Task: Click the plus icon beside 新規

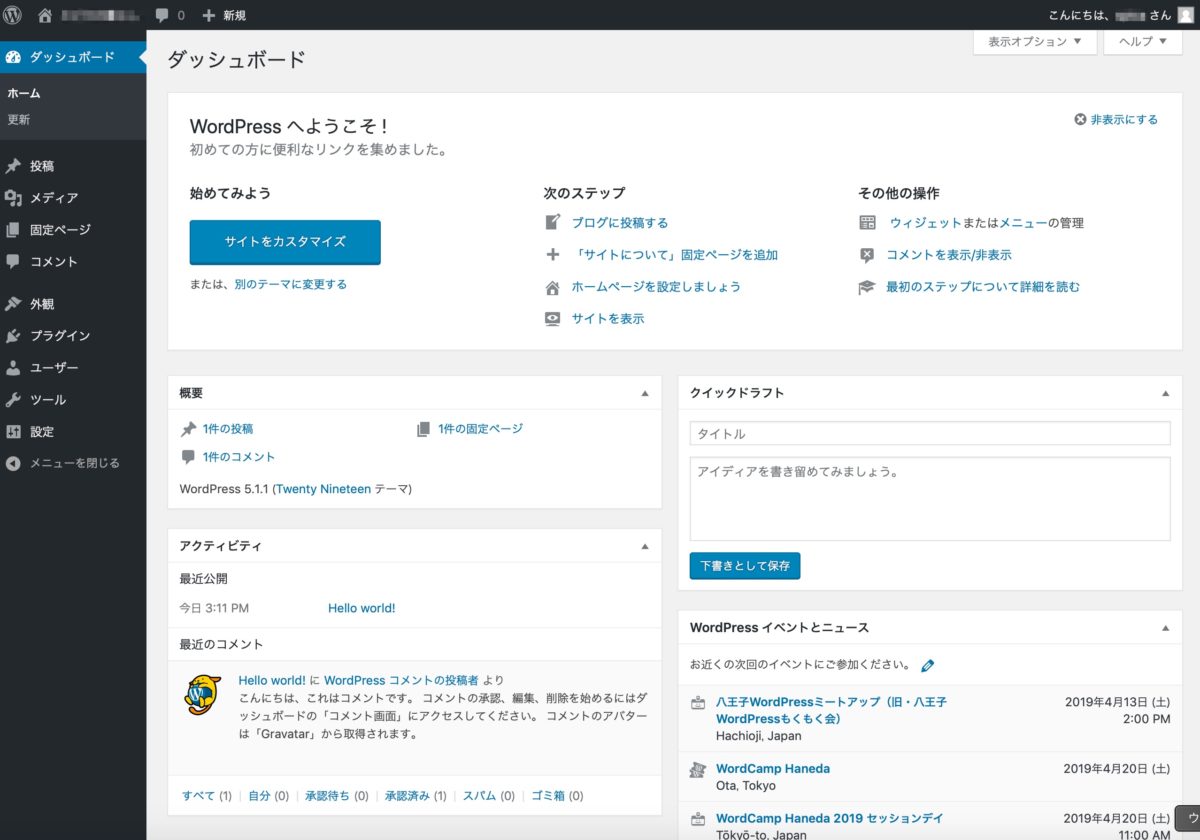Action: pyautogui.click(x=209, y=16)
